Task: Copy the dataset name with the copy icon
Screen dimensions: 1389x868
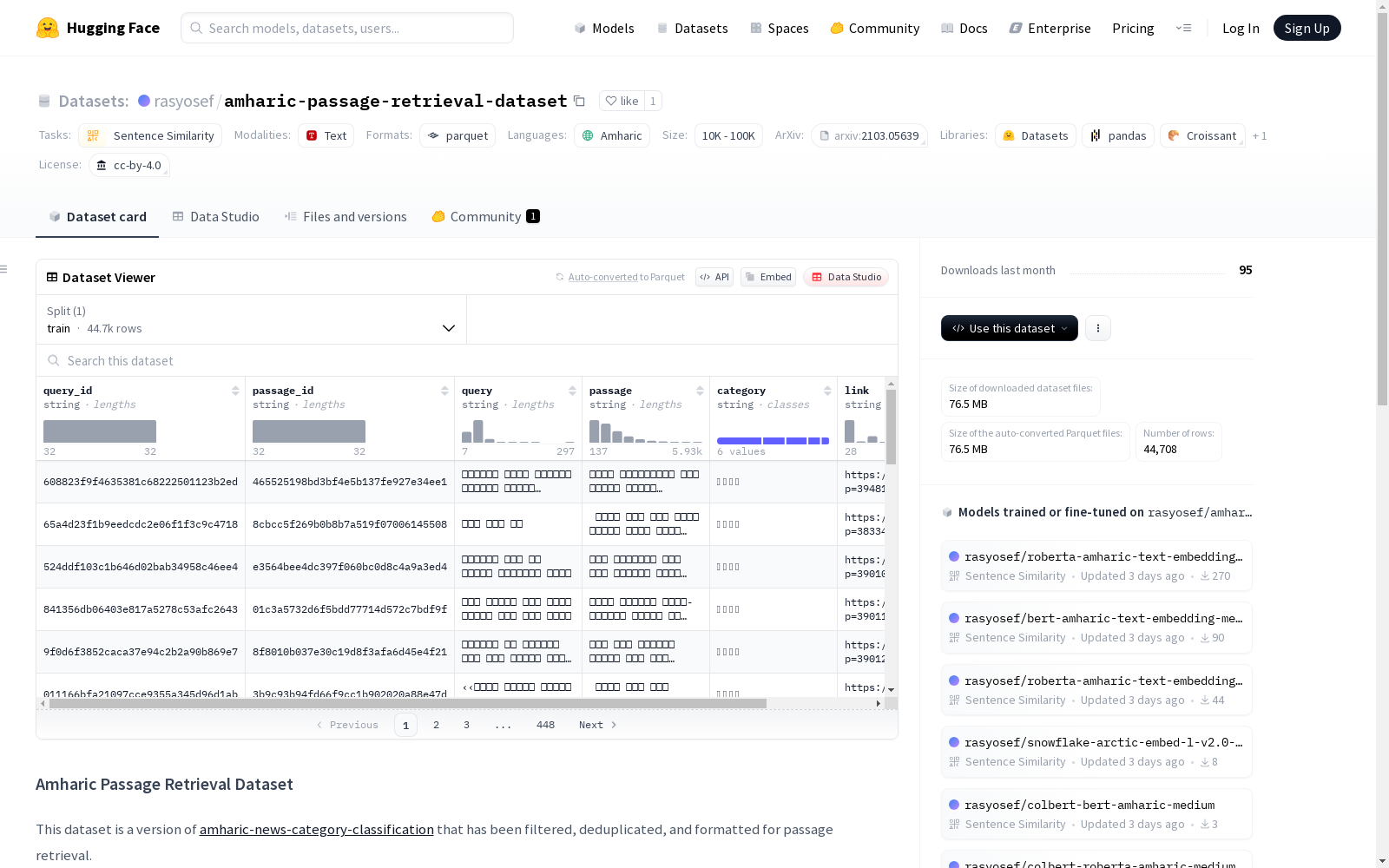Action: click(580, 101)
